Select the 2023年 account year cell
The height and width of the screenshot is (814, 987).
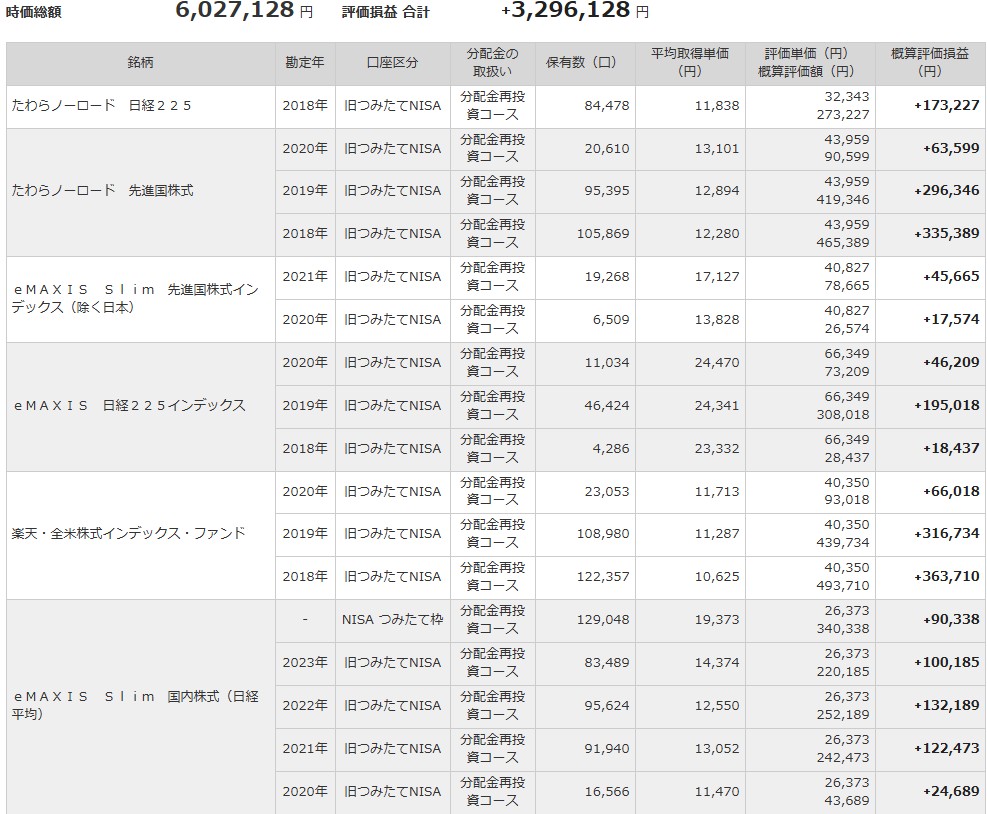304,663
